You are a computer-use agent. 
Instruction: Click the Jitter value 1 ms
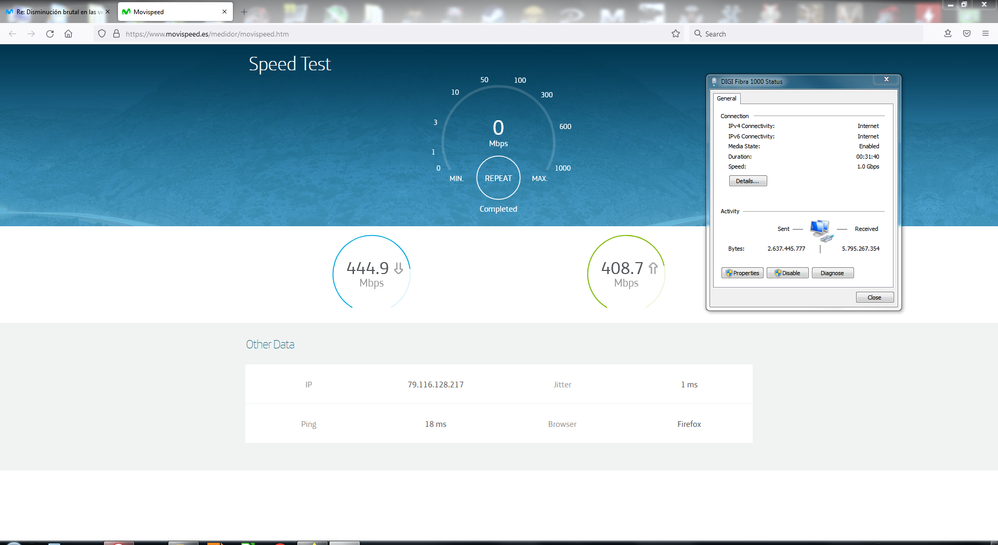tap(689, 385)
